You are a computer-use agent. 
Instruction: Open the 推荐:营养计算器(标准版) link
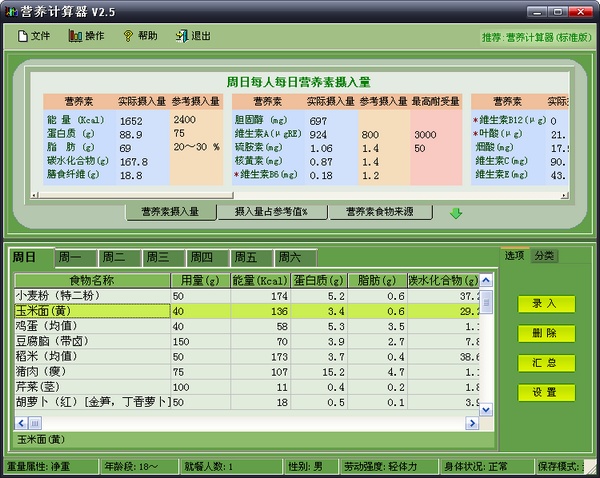point(536,38)
